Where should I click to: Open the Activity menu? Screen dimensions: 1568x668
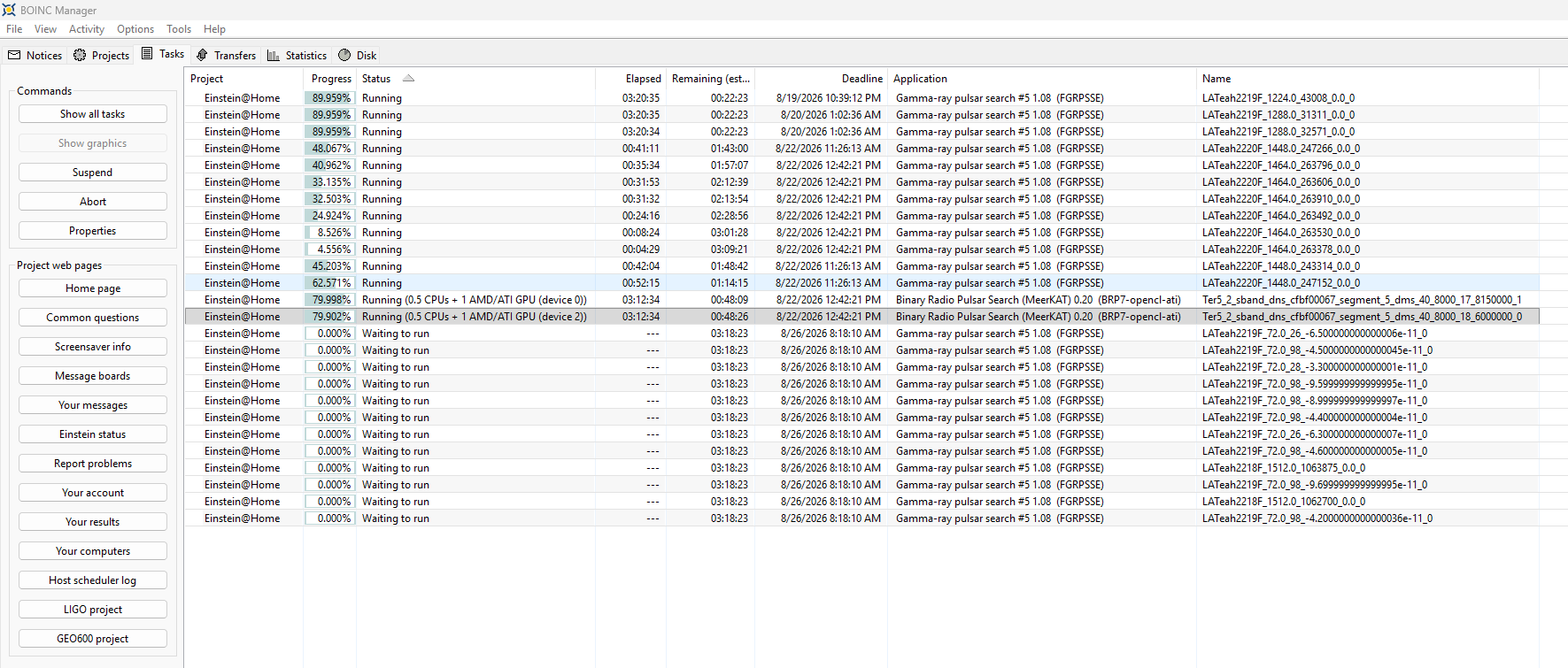click(x=87, y=29)
